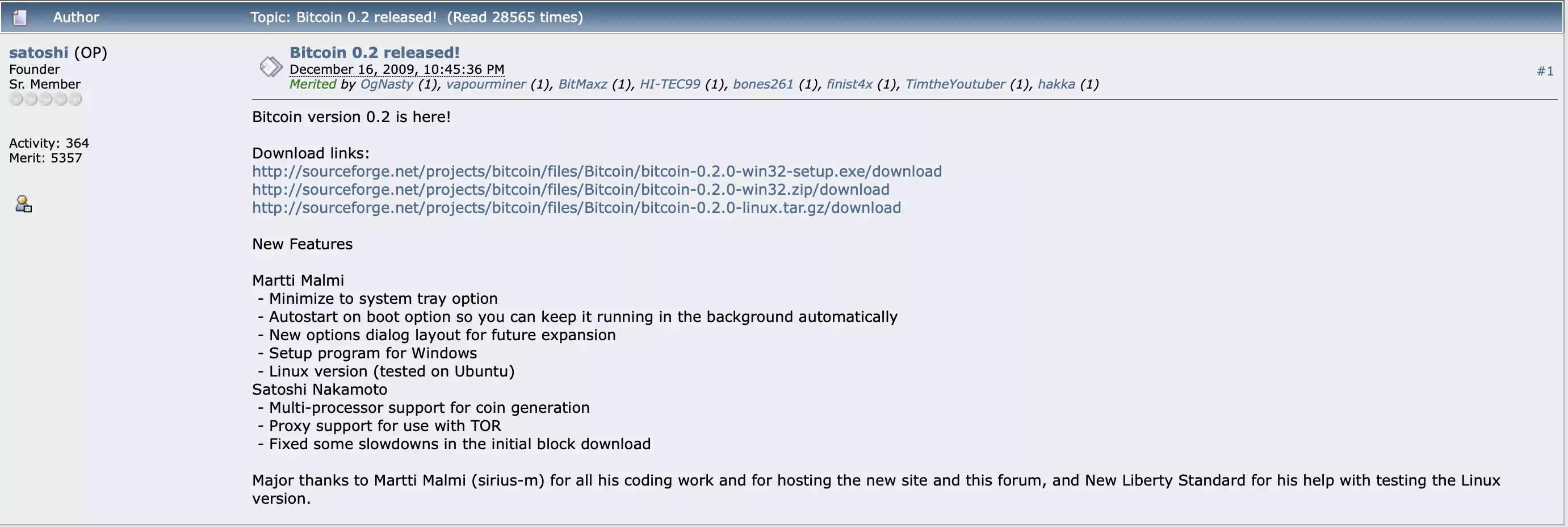The height and width of the screenshot is (527, 1568).
Task: Click 'Linux version (tested on Ubuntu)' line
Action: [x=386, y=371]
